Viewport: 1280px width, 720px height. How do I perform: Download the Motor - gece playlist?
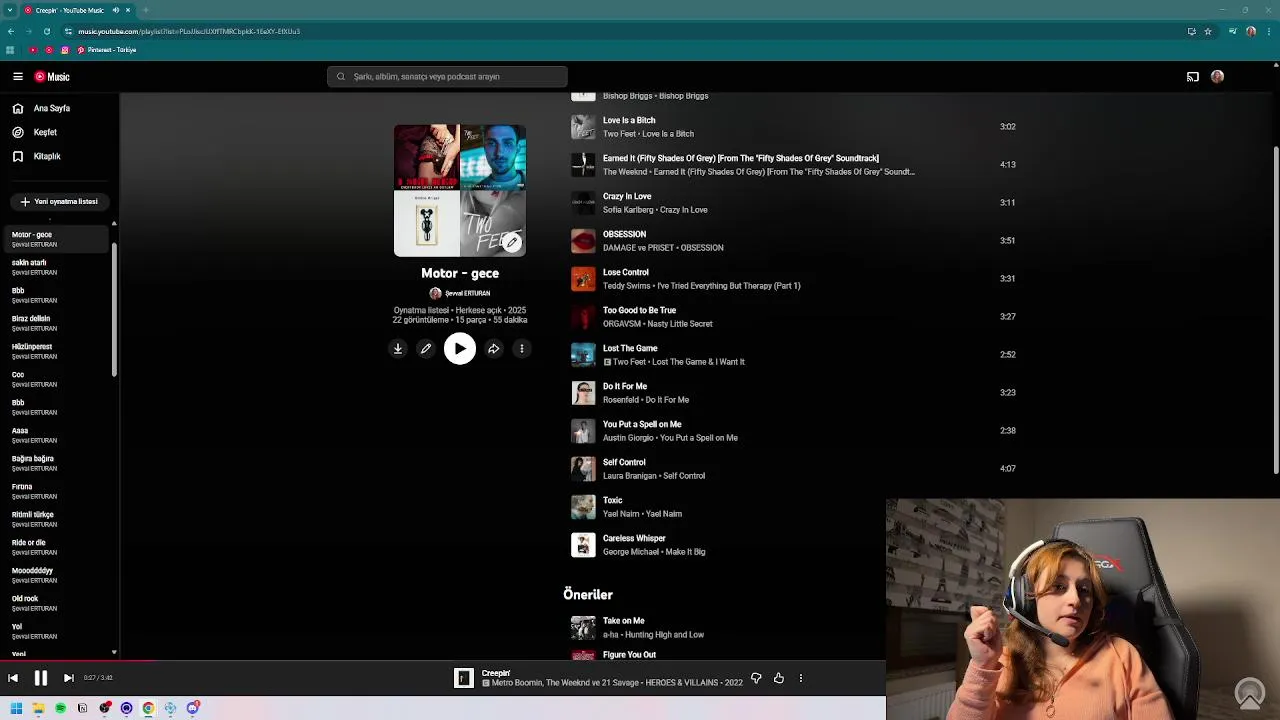[x=398, y=348]
